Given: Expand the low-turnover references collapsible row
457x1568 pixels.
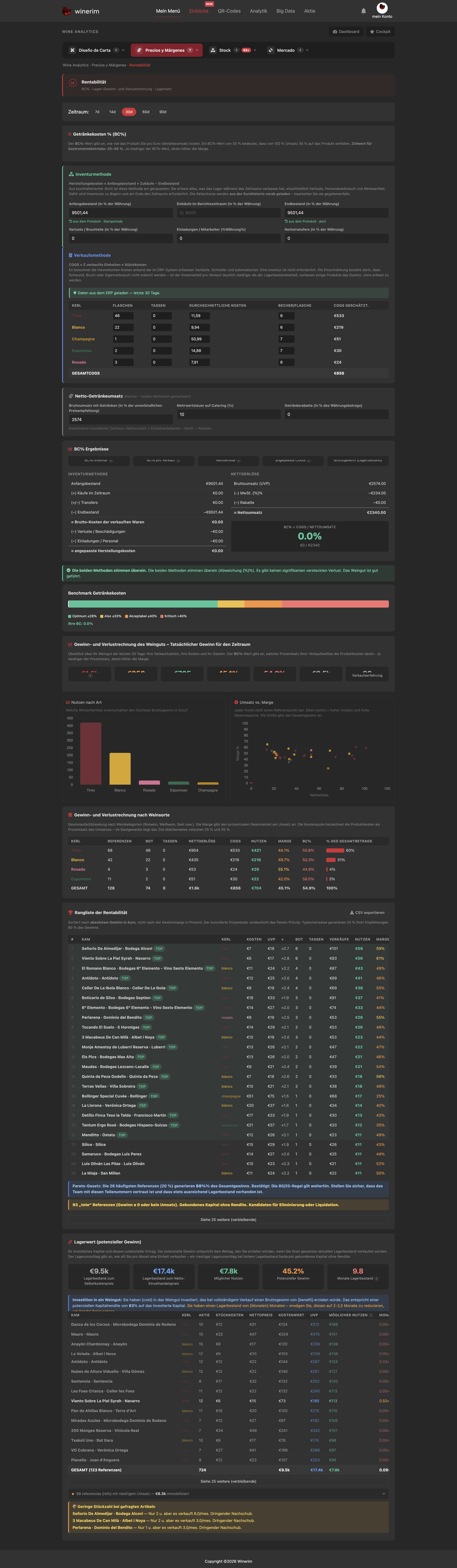Looking at the screenshot, I should [228, 1493].
